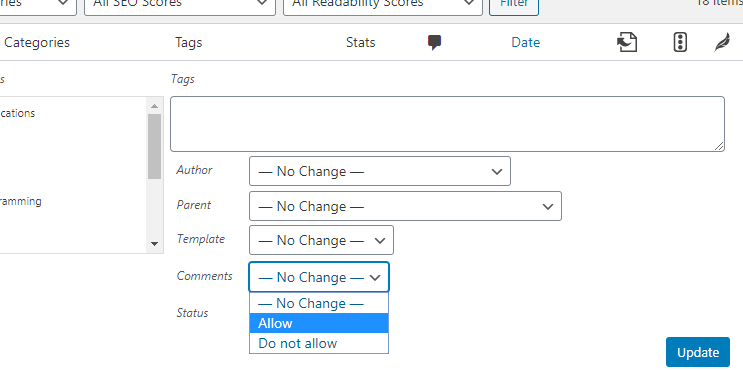Open the All SEO Scores dropdown
Viewport: 743px width, 370px height.
tap(180, 5)
